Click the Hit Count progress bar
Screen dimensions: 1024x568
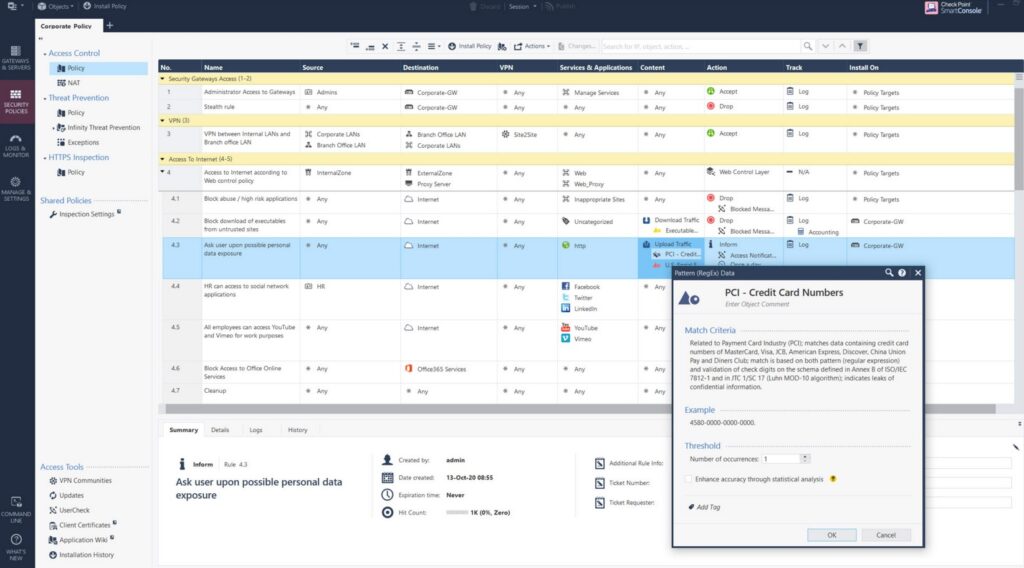point(456,513)
